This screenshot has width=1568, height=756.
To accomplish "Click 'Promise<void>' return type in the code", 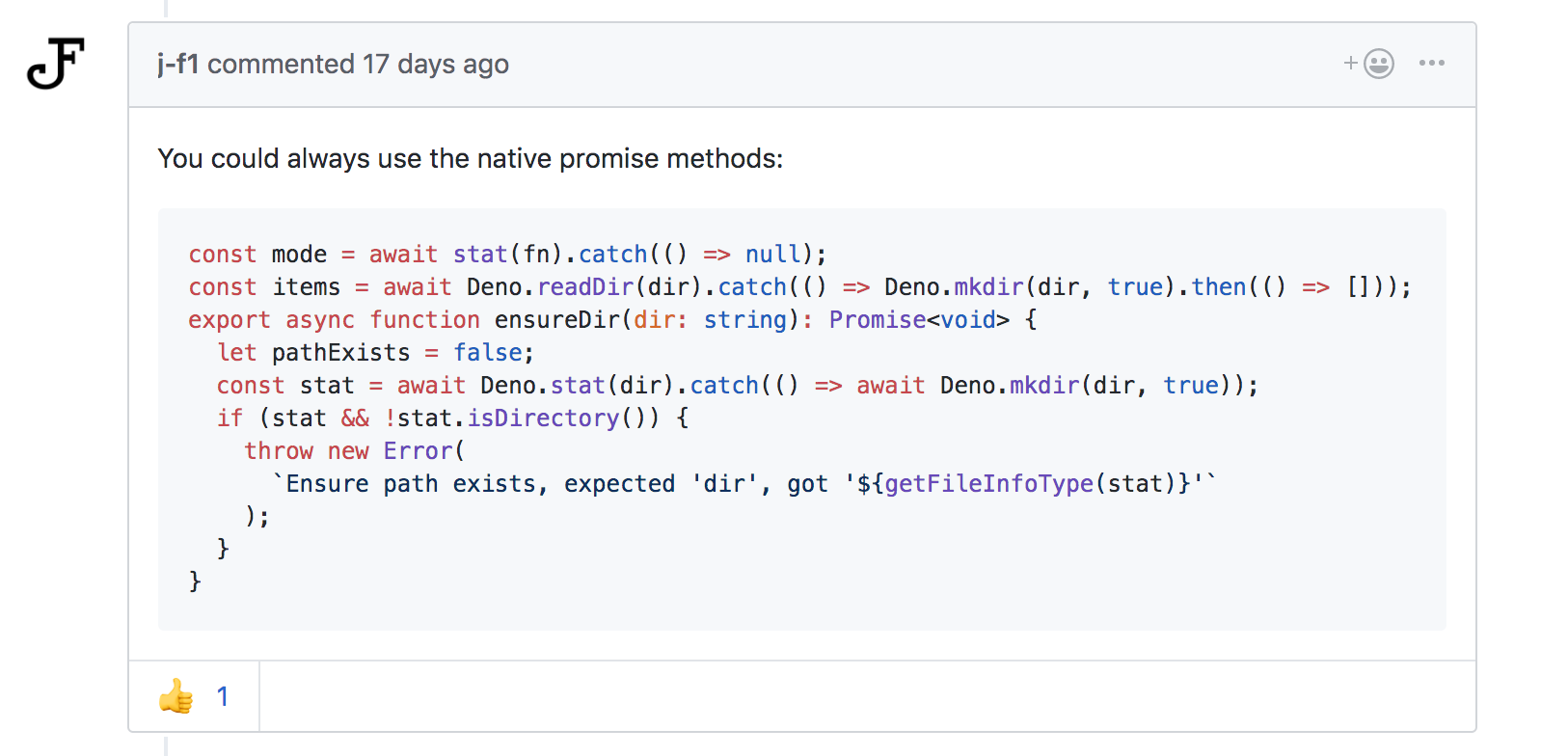I will click(x=919, y=320).
